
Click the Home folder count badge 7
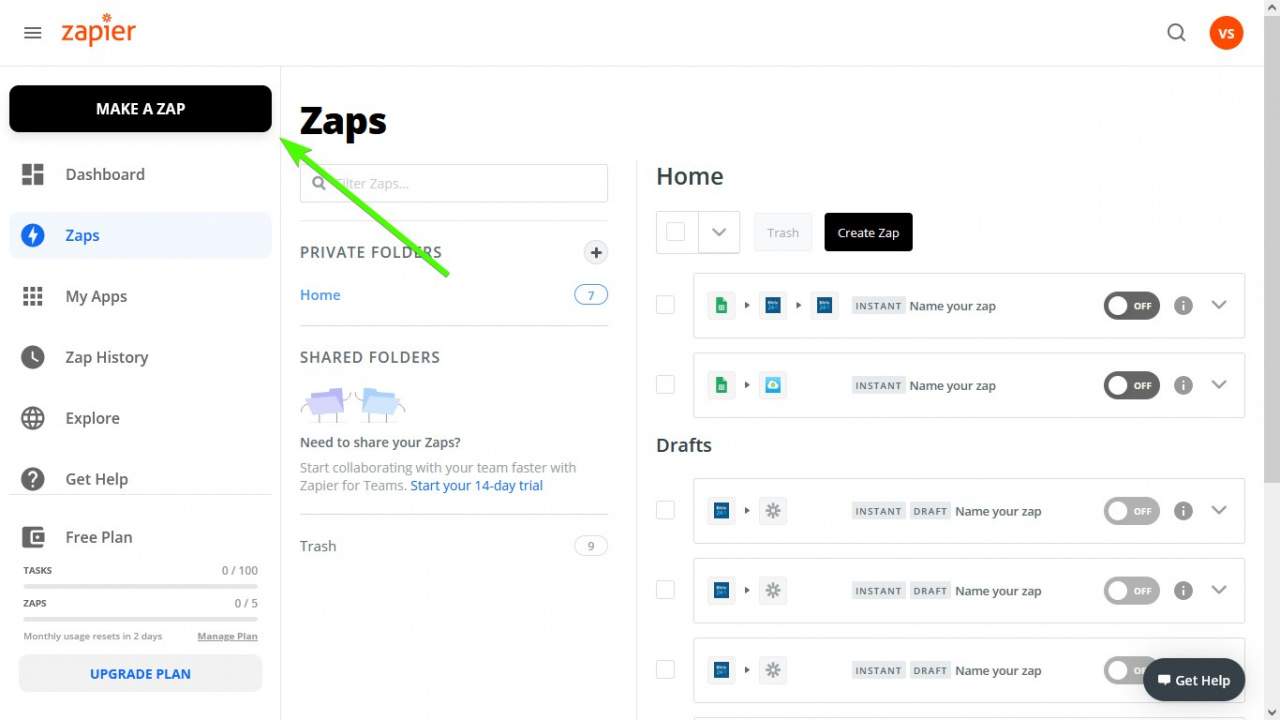point(591,295)
